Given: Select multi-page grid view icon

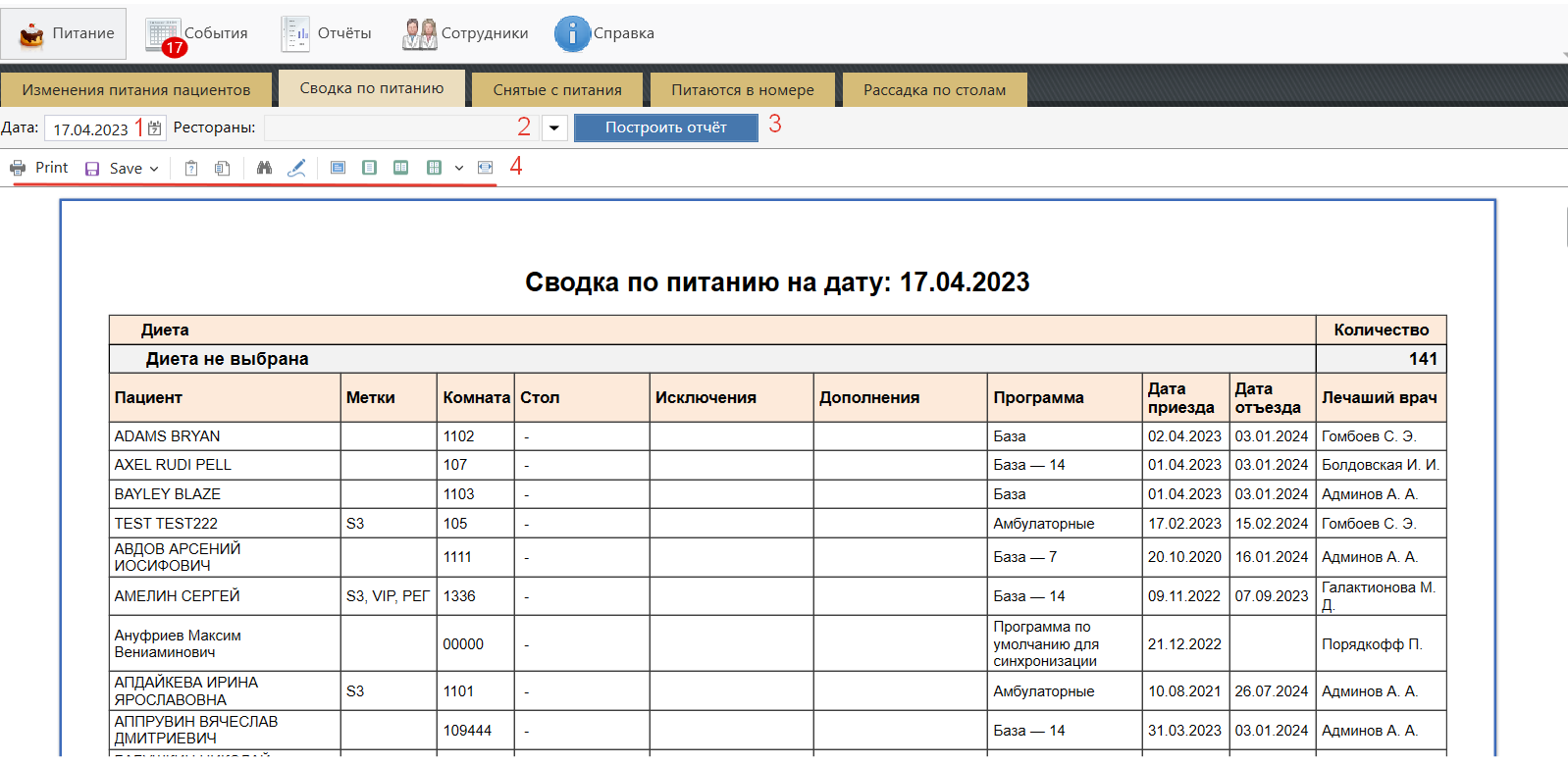Looking at the screenshot, I should [434, 168].
